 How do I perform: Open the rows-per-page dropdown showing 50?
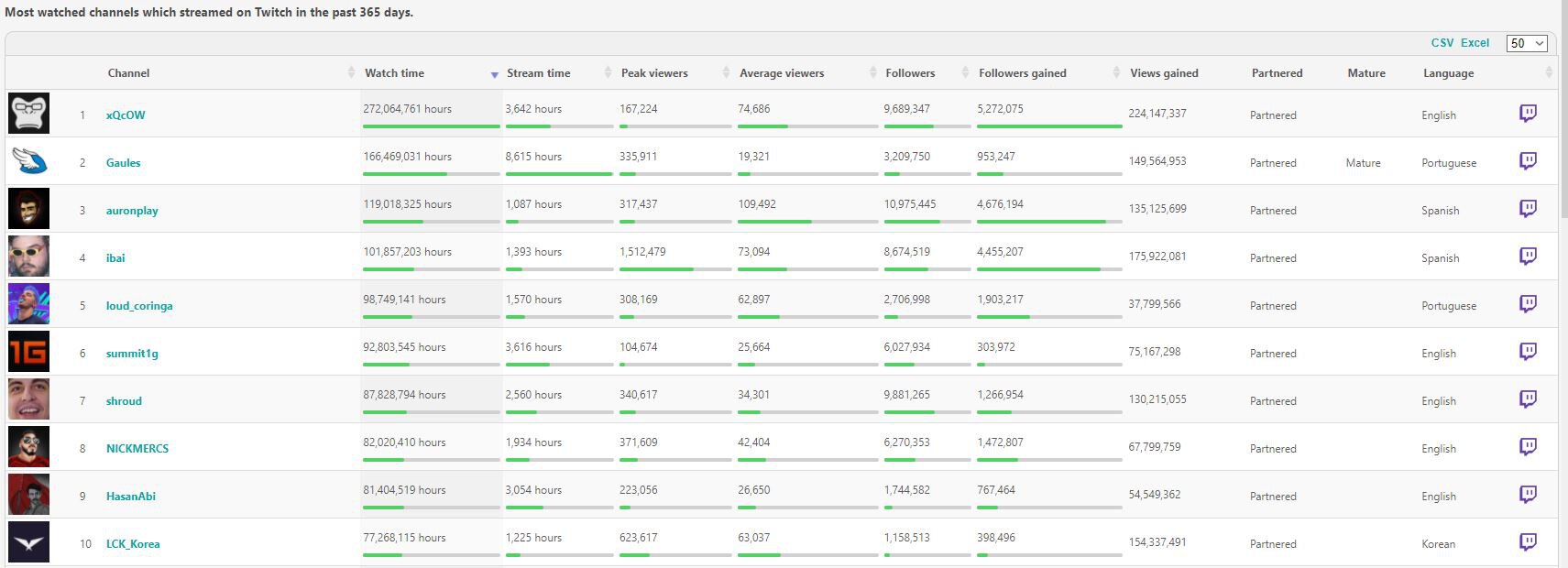[1527, 43]
